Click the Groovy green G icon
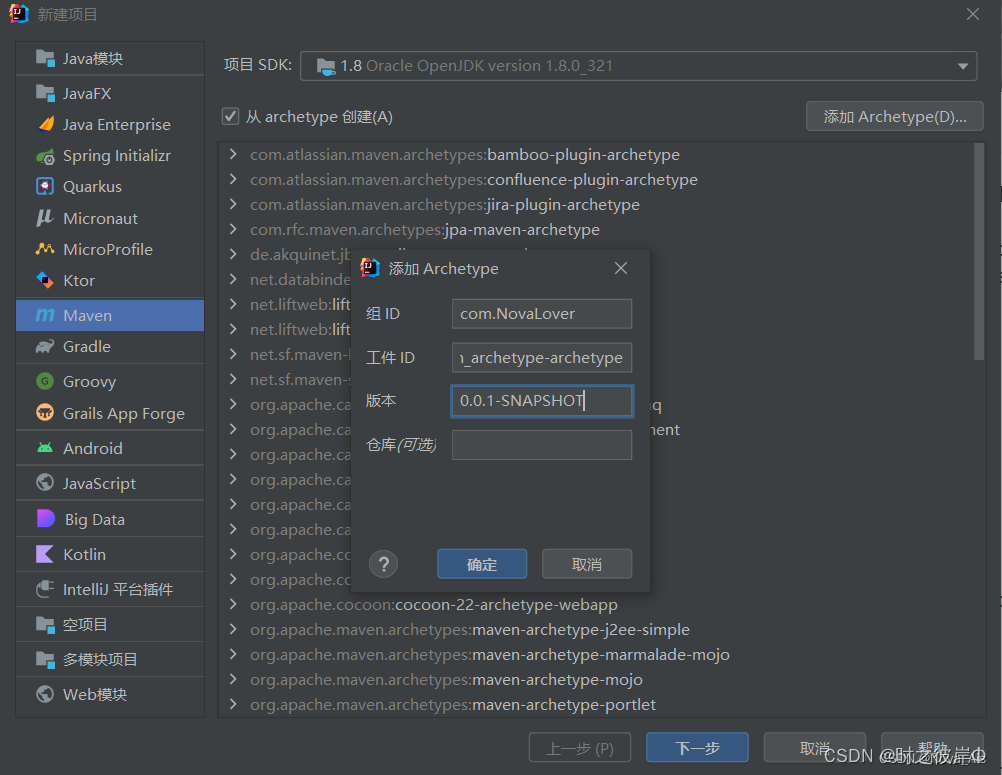Screen dimensions: 1002x775 [45, 381]
